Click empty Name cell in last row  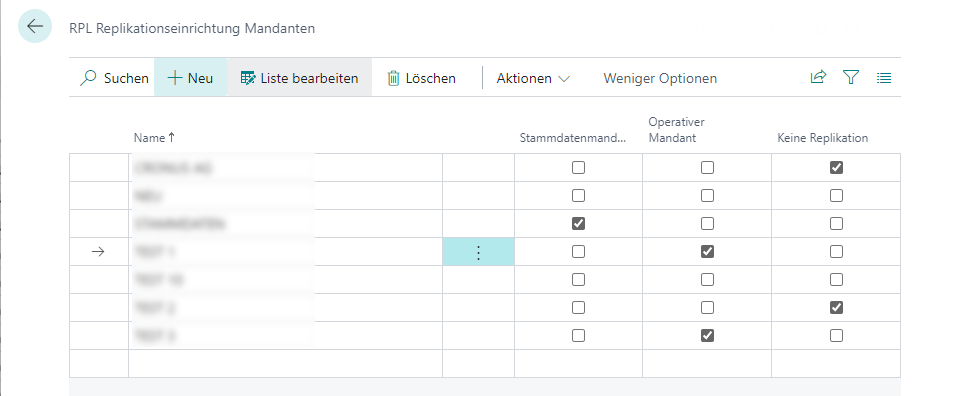(285, 363)
